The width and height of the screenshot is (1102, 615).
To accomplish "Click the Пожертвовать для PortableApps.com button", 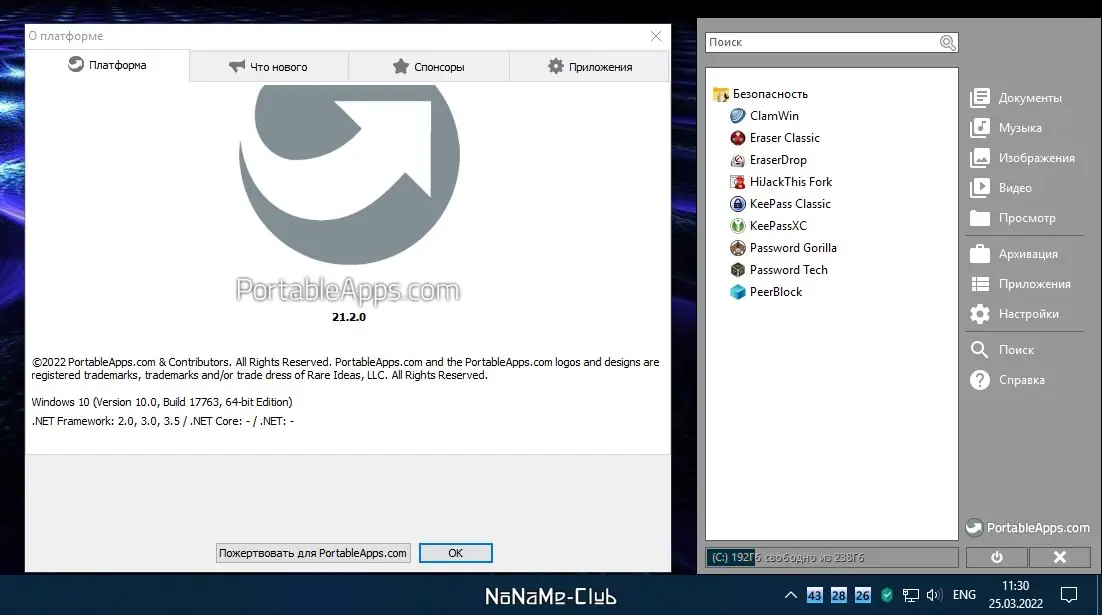I will click(313, 553).
